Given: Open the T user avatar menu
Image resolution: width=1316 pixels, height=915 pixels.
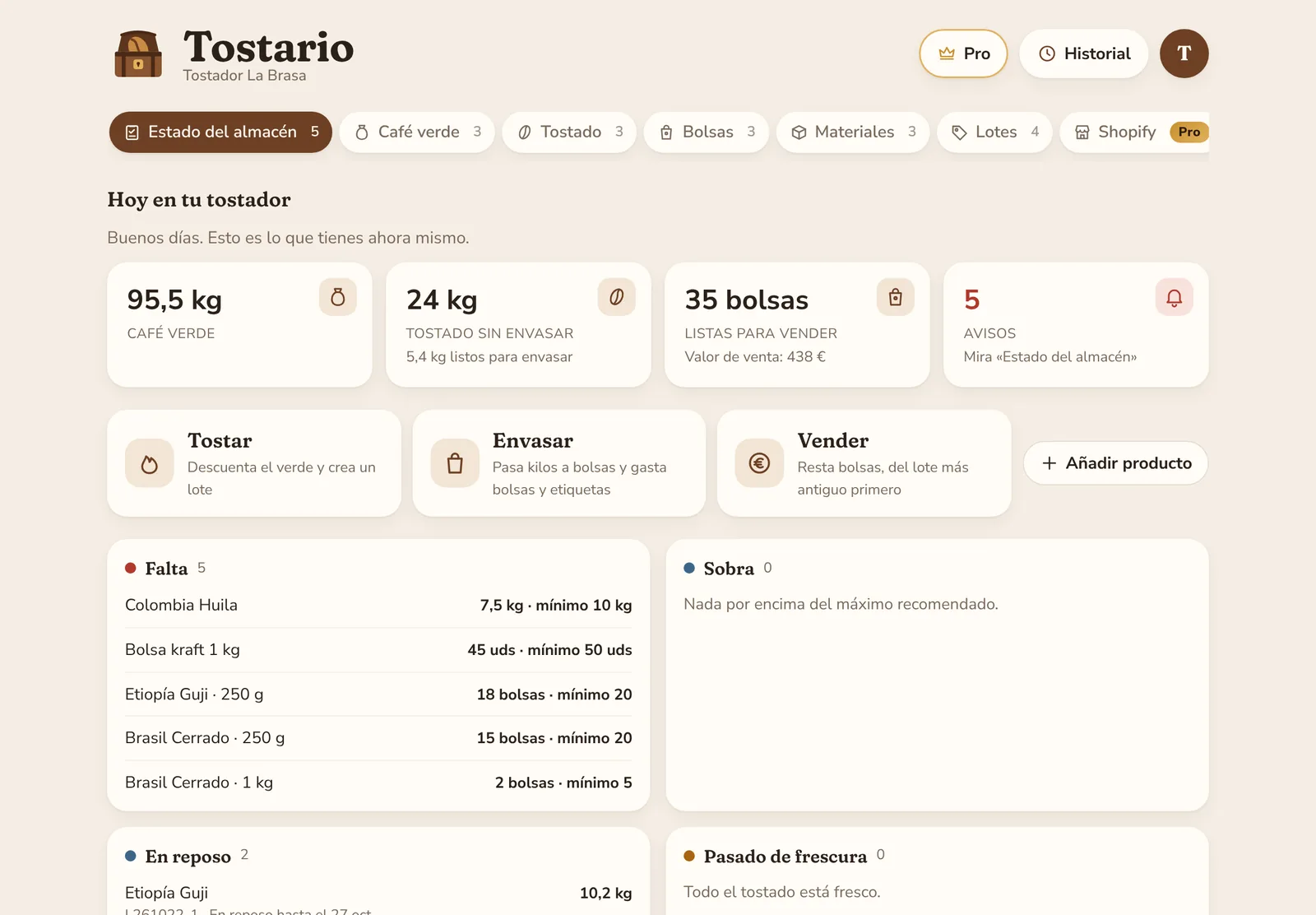Looking at the screenshot, I should [1184, 53].
